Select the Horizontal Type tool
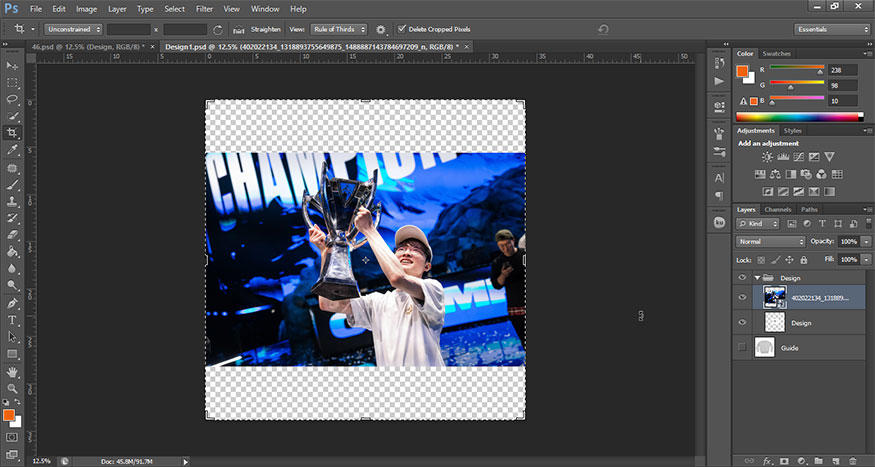 [x=12, y=320]
